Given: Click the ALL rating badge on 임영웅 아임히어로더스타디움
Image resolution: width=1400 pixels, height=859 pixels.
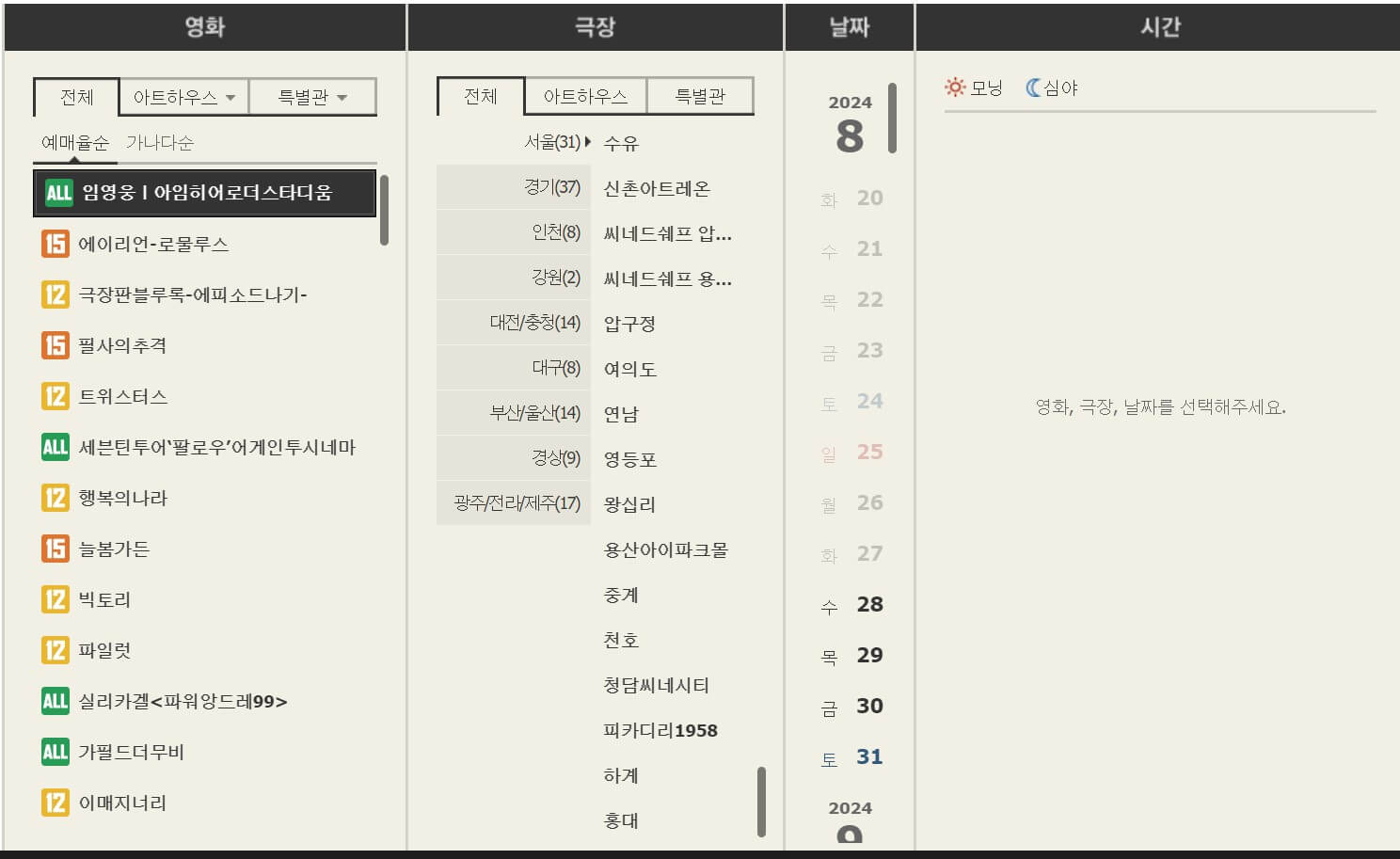Looking at the screenshot, I should 58,192.
